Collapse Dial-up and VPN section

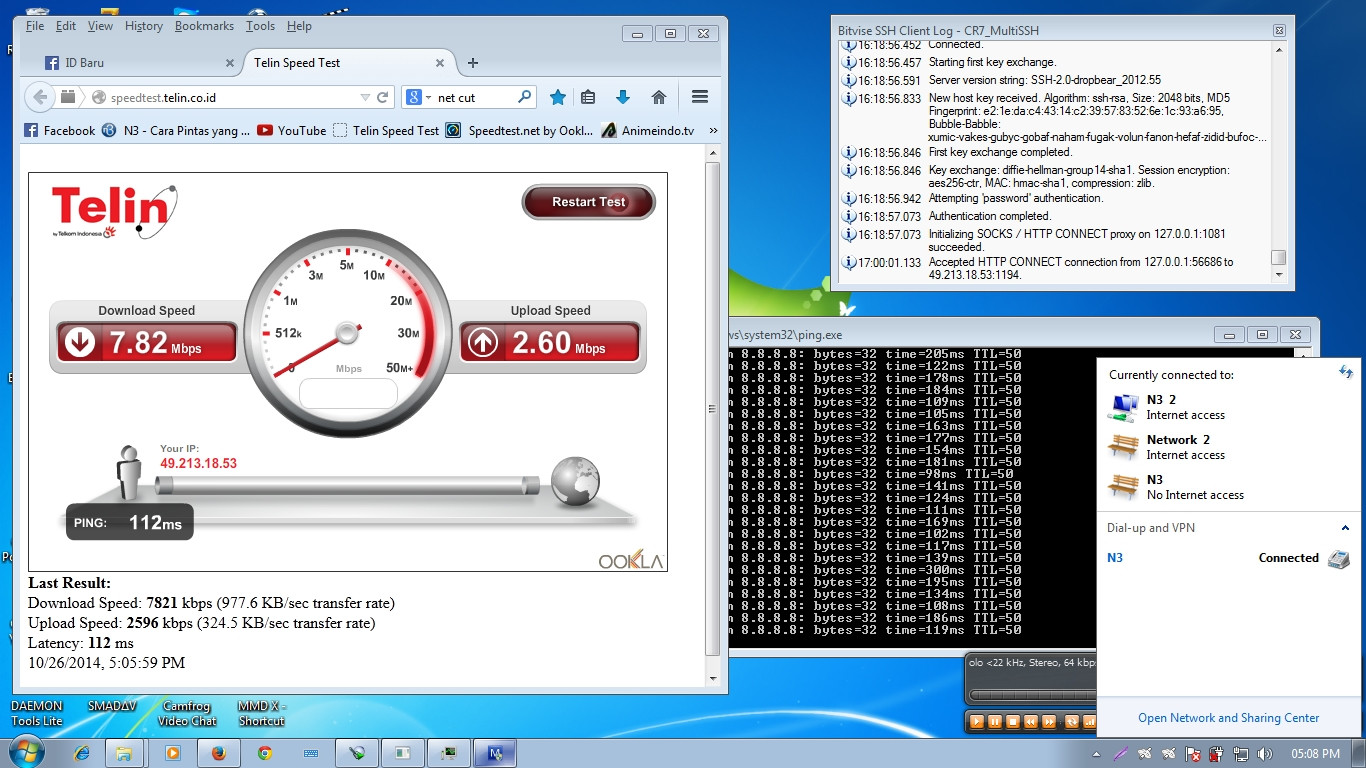coord(1345,528)
